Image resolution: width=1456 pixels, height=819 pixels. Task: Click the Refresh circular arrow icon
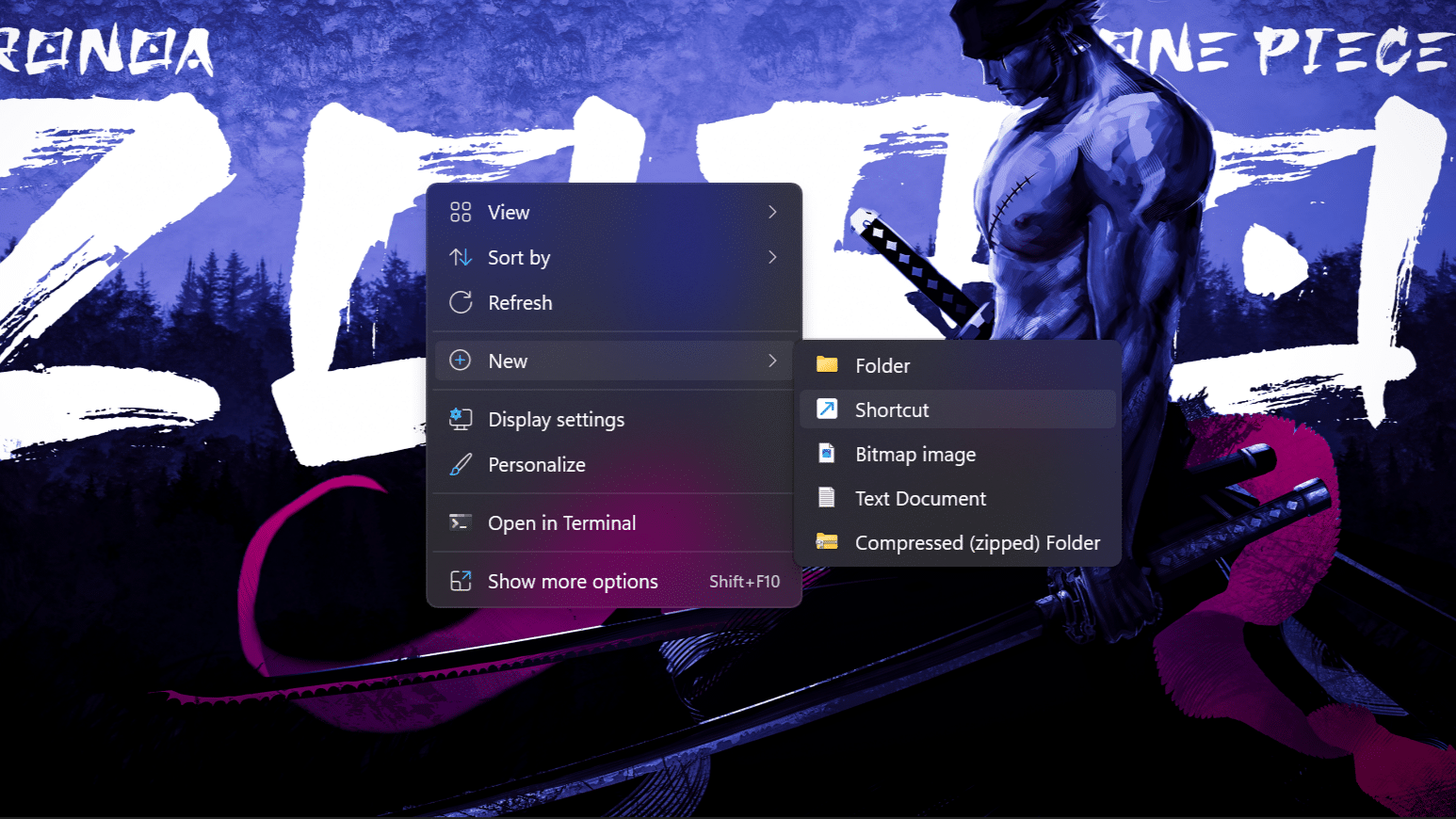461,302
